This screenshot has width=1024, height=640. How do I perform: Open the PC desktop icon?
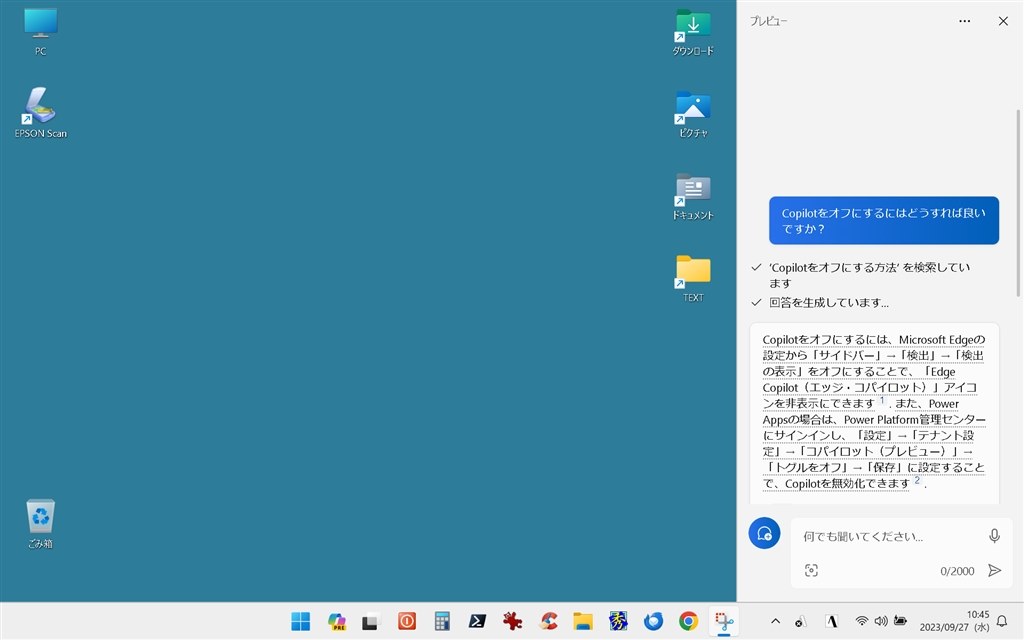point(40,32)
